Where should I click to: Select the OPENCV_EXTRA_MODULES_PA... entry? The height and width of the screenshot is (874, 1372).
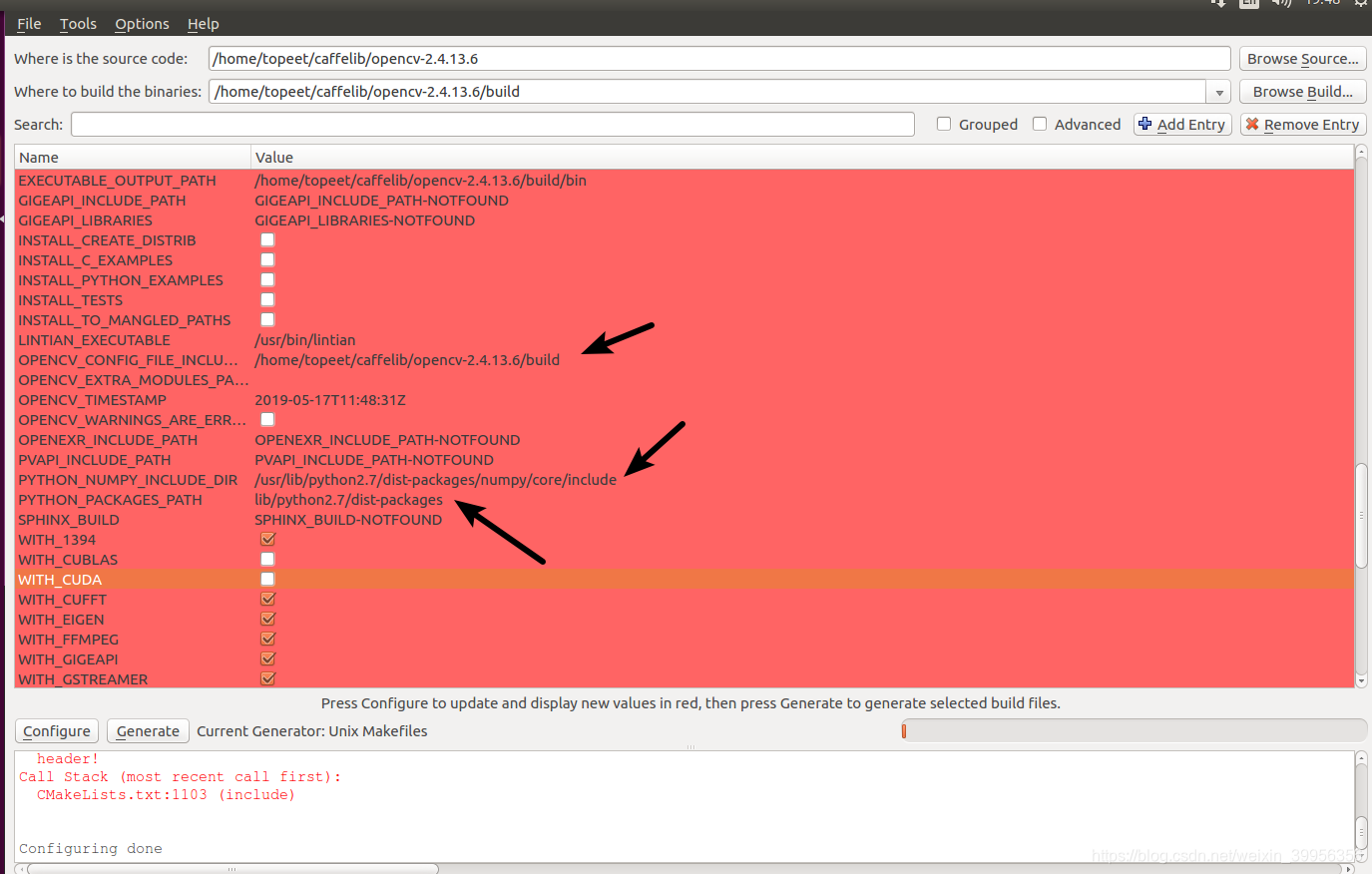133,380
